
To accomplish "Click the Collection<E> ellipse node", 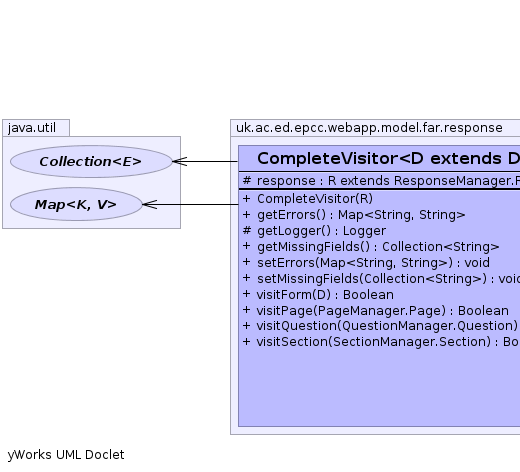I will pos(91,161).
